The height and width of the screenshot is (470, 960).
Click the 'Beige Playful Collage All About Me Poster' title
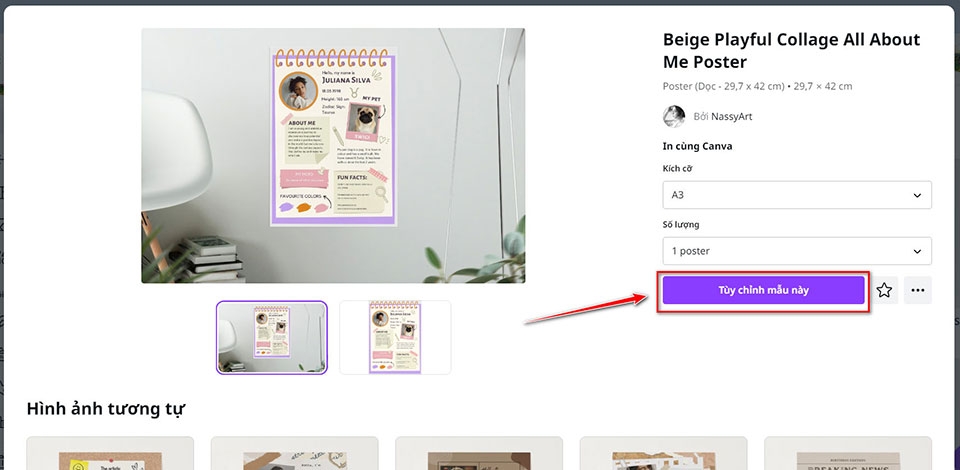(x=791, y=51)
